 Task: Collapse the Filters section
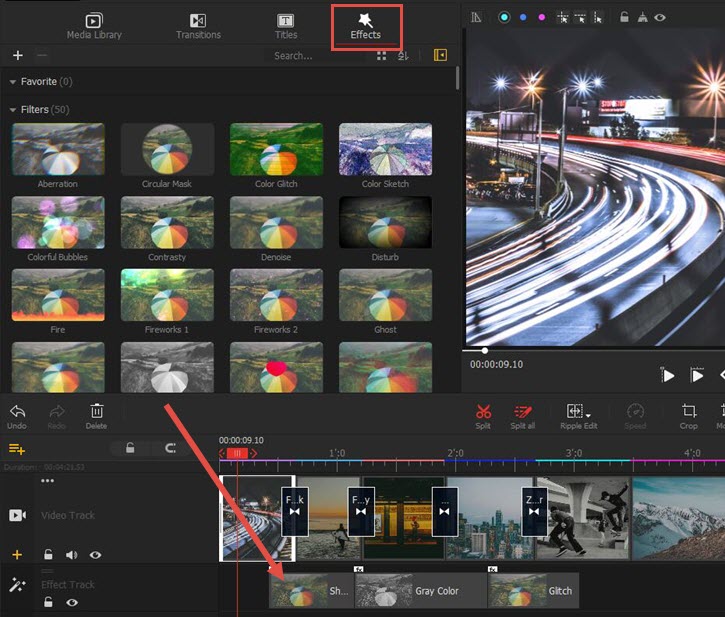coord(13,110)
